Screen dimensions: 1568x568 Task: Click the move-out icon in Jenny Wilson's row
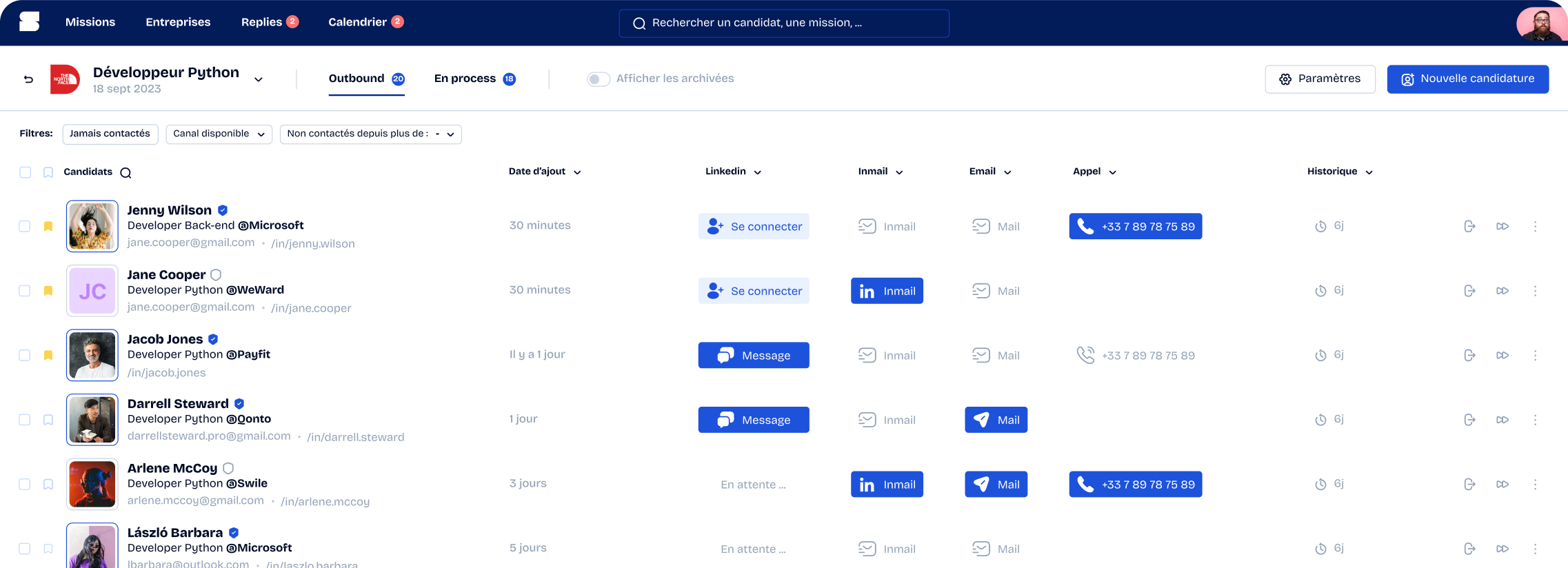(x=1469, y=226)
